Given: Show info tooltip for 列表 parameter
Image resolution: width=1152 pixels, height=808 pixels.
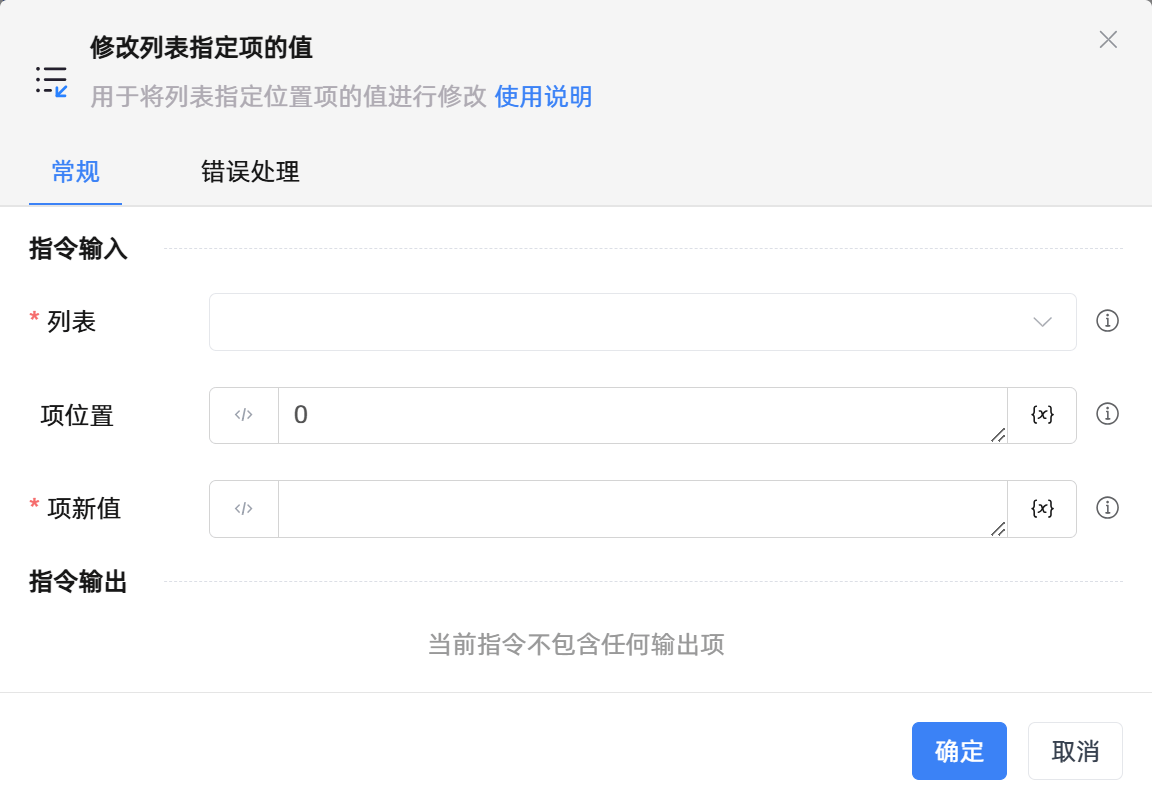Looking at the screenshot, I should point(1107,321).
